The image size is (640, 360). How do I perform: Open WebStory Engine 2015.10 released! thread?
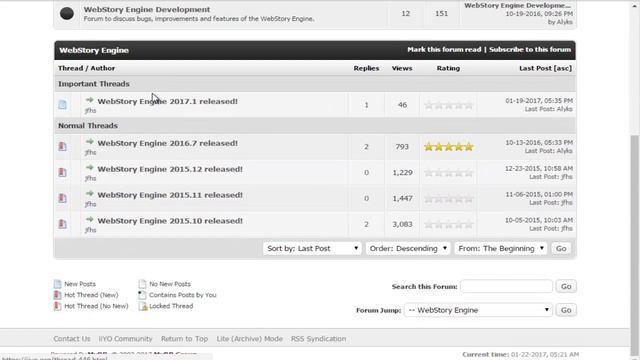[170, 221]
